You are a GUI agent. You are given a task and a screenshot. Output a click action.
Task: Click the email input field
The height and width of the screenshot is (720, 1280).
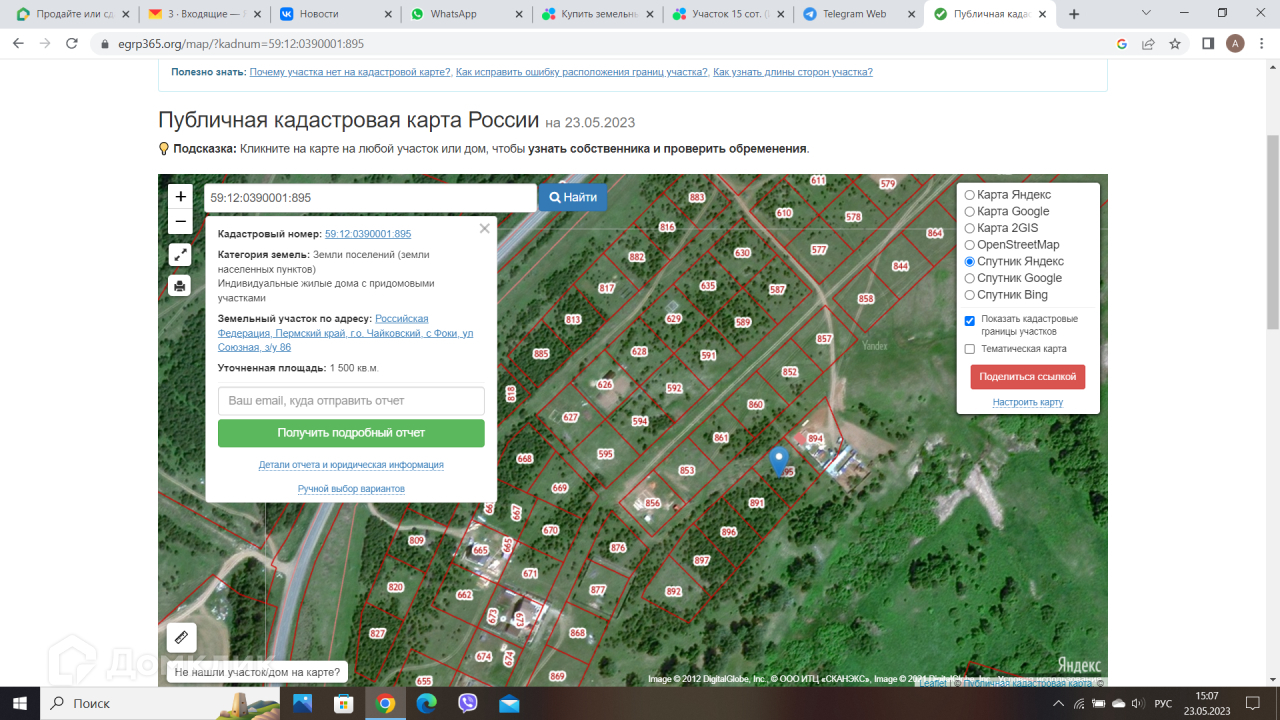click(x=351, y=401)
